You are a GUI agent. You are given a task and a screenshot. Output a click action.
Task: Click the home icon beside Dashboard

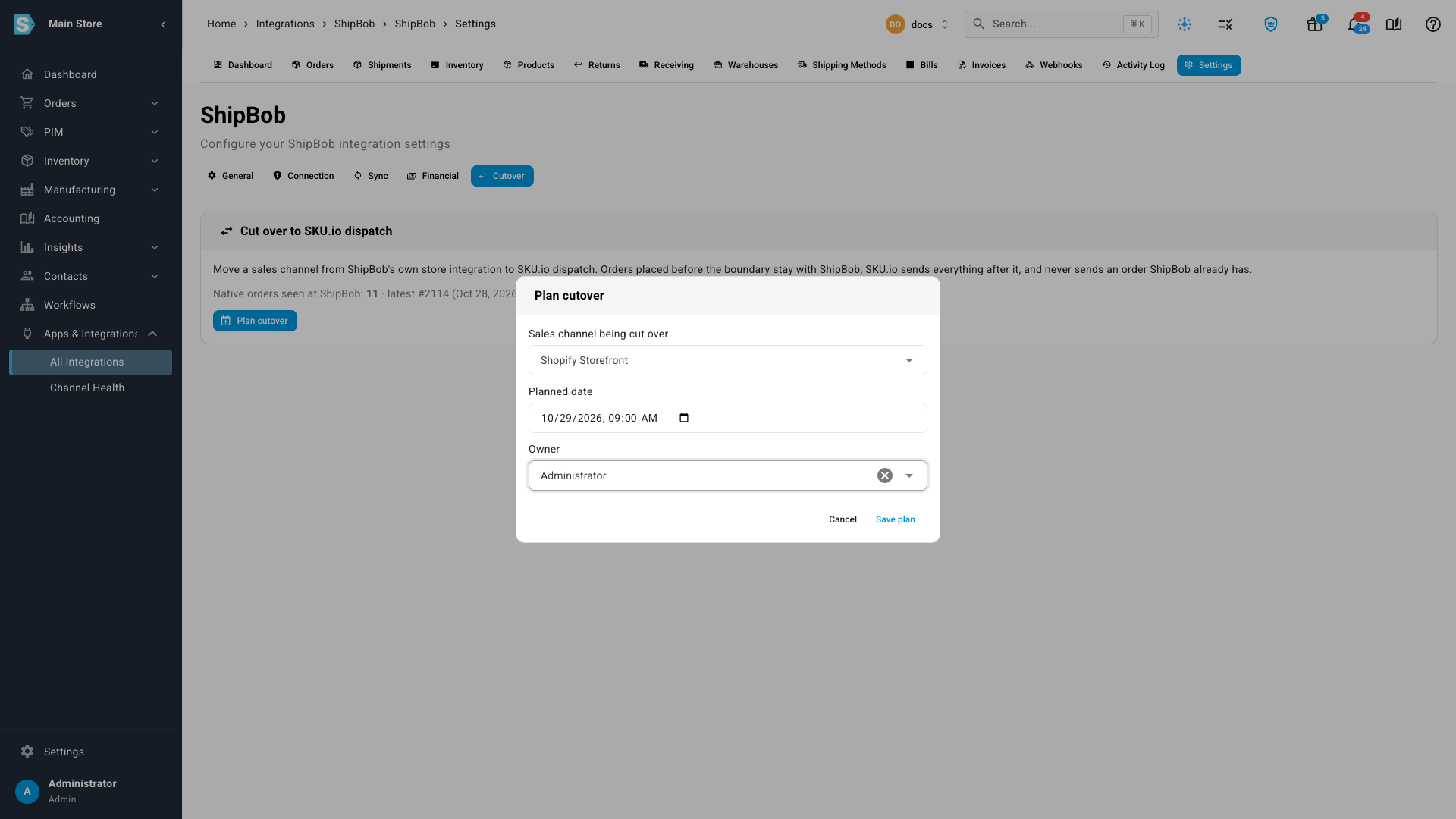tap(27, 74)
